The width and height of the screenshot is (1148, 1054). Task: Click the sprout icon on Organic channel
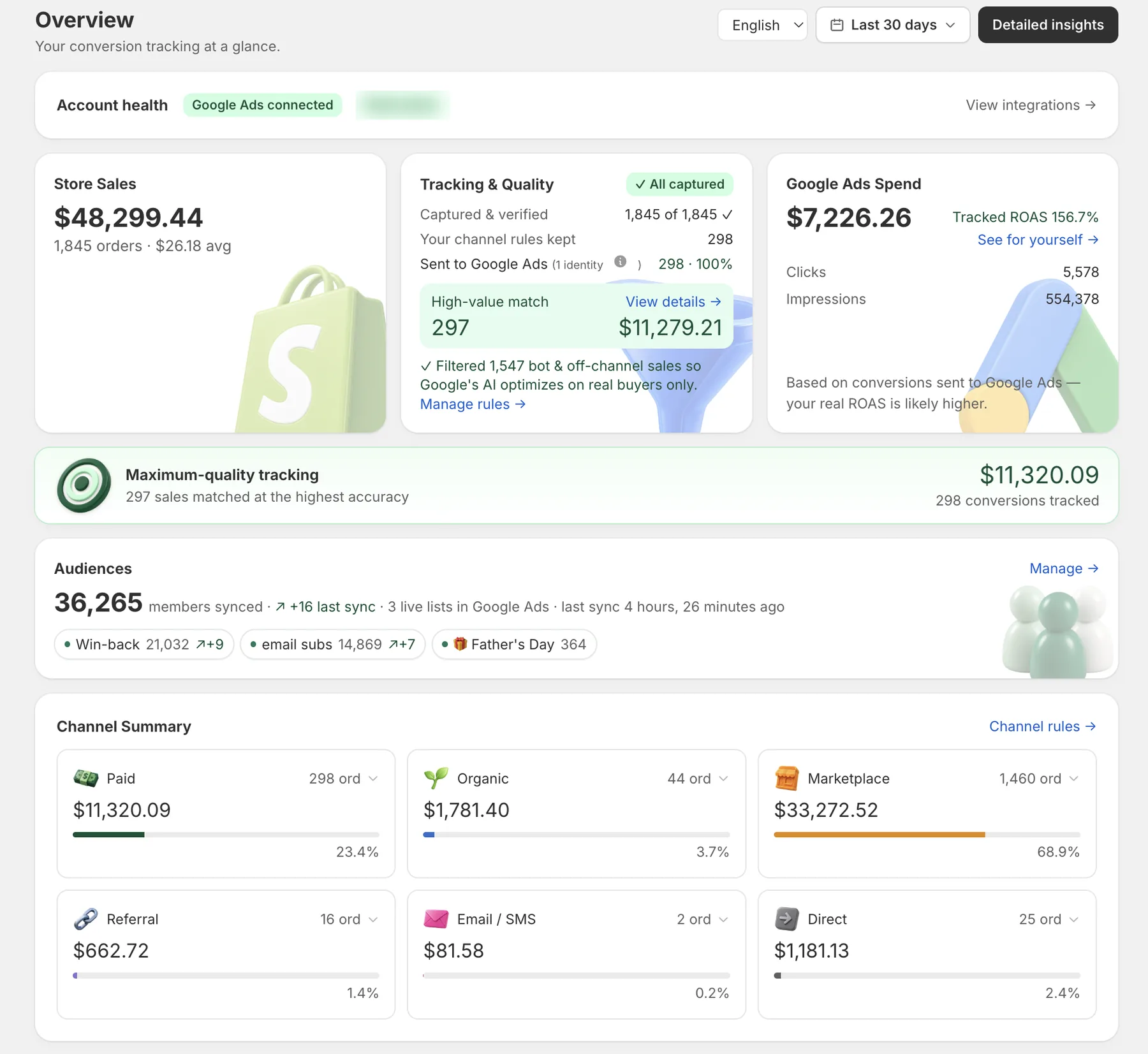(436, 778)
